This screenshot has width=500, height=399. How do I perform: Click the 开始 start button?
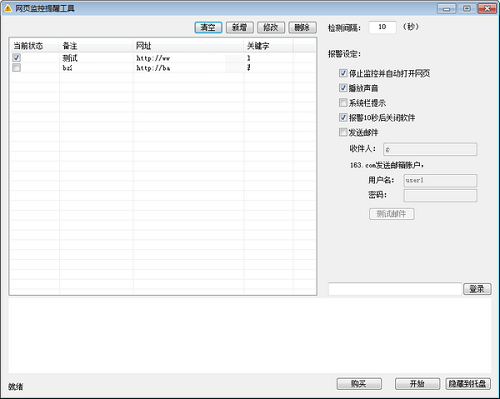click(x=417, y=384)
